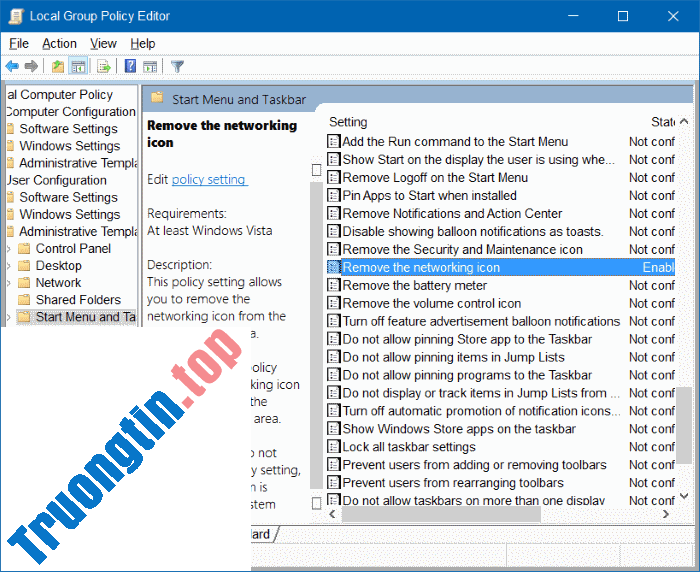Image resolution: width=700 pixels, height=572 pixels.
Task: Click the icon beside Remove the volume control icon
Action: pyautogui.click(x=333, y=303)
